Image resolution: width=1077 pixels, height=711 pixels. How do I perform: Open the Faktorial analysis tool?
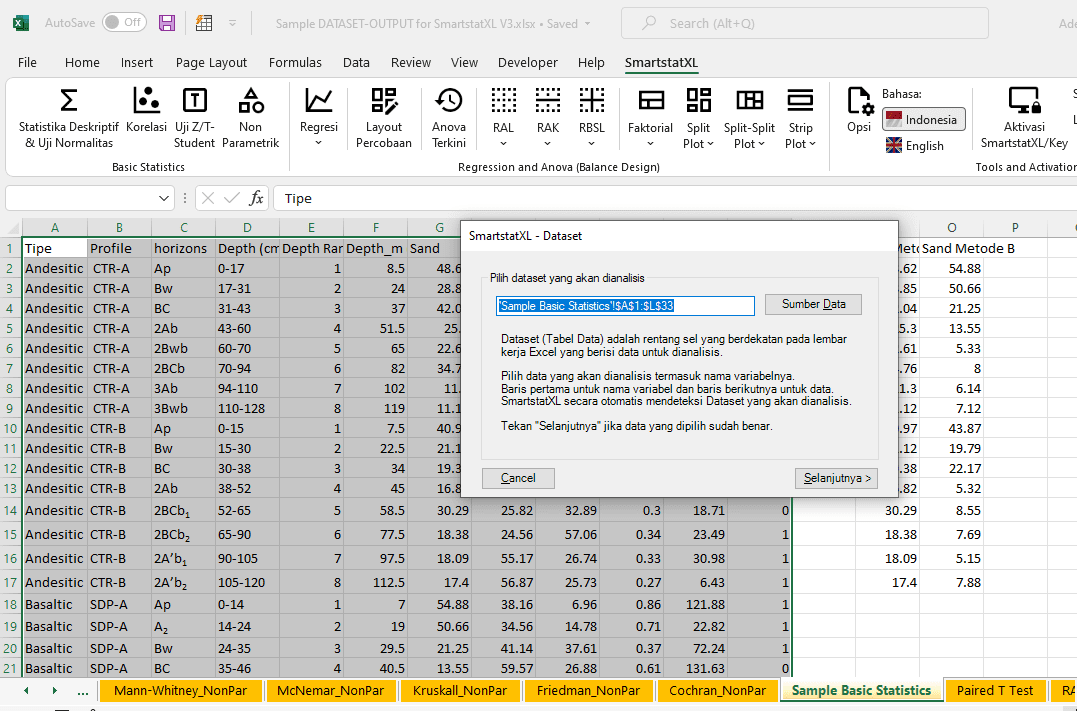650,117
